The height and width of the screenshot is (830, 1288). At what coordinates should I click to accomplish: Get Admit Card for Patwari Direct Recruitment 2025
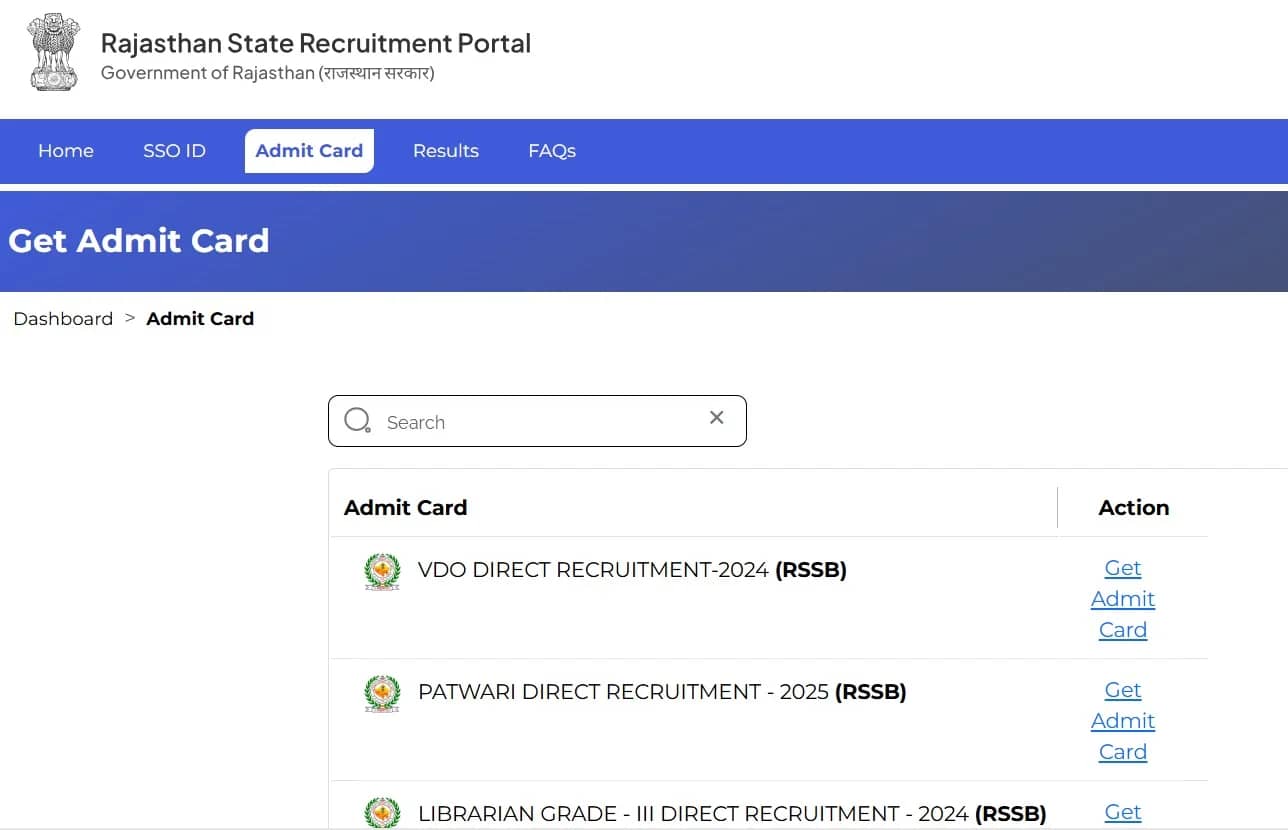[x=1122, y=720]
